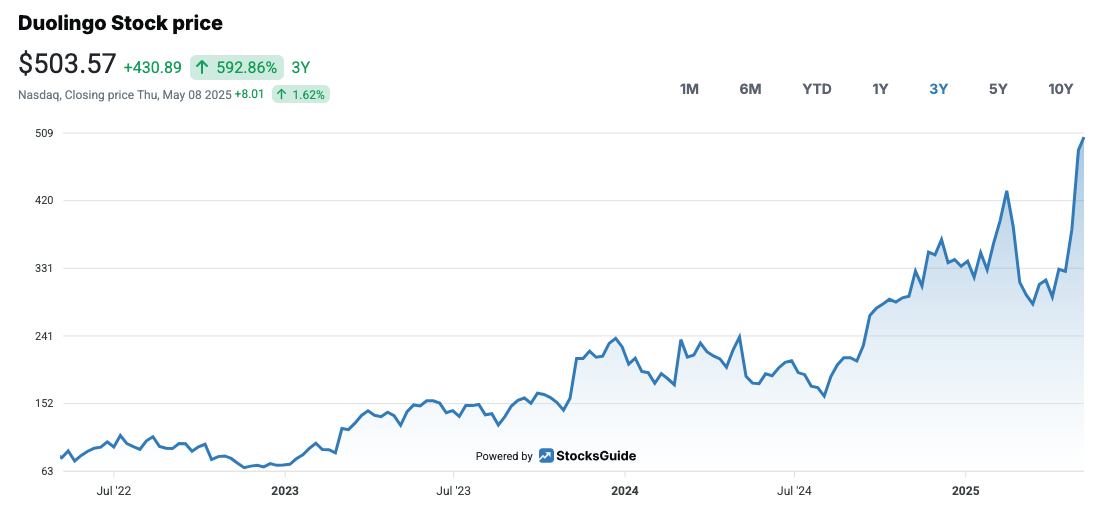Screen dimensions: 1104x511
Task: Click the Jul '22 x-axis label
Action: pos(113,489)
